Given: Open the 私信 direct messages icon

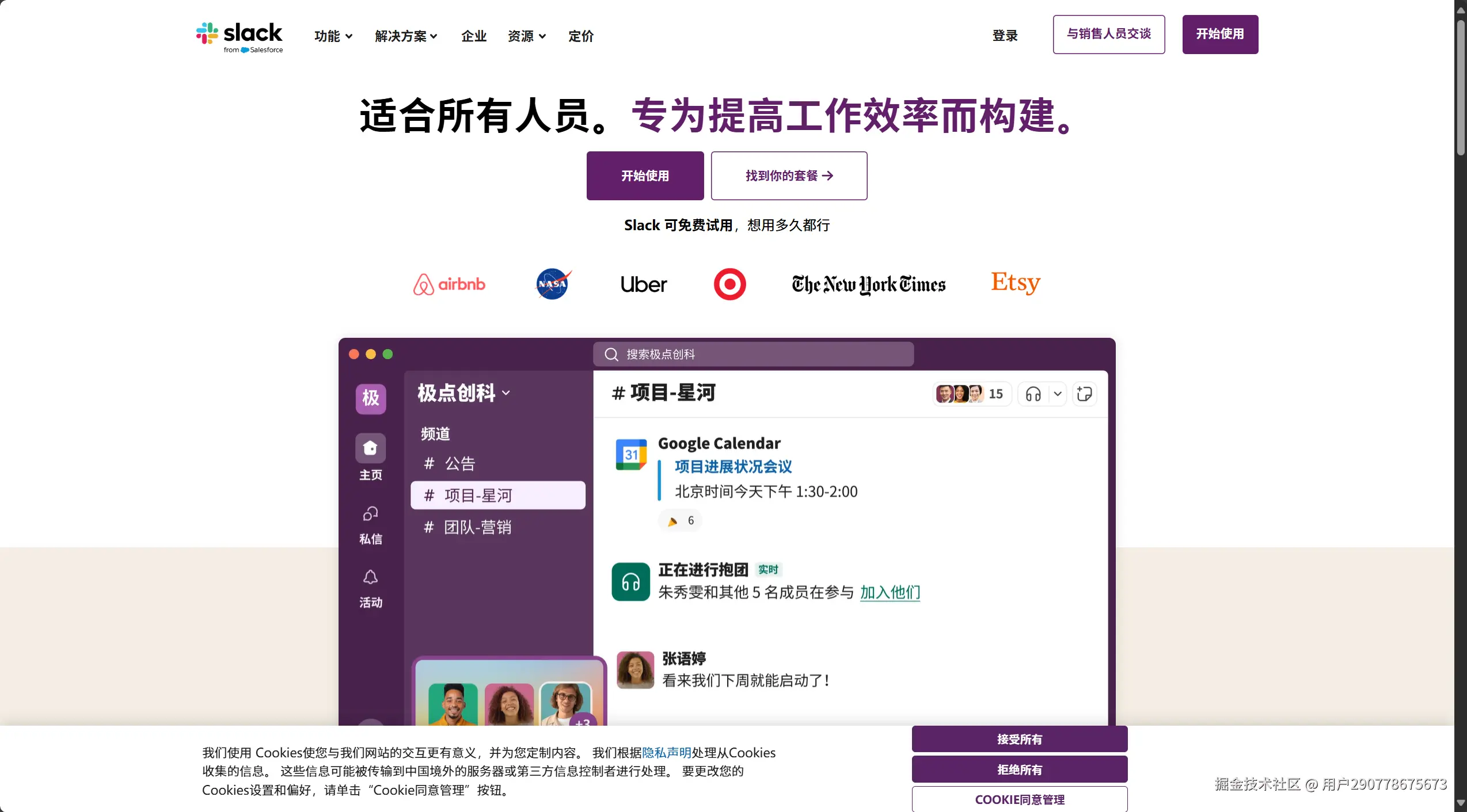Looking at the screenshot, I should pos(370,513).
